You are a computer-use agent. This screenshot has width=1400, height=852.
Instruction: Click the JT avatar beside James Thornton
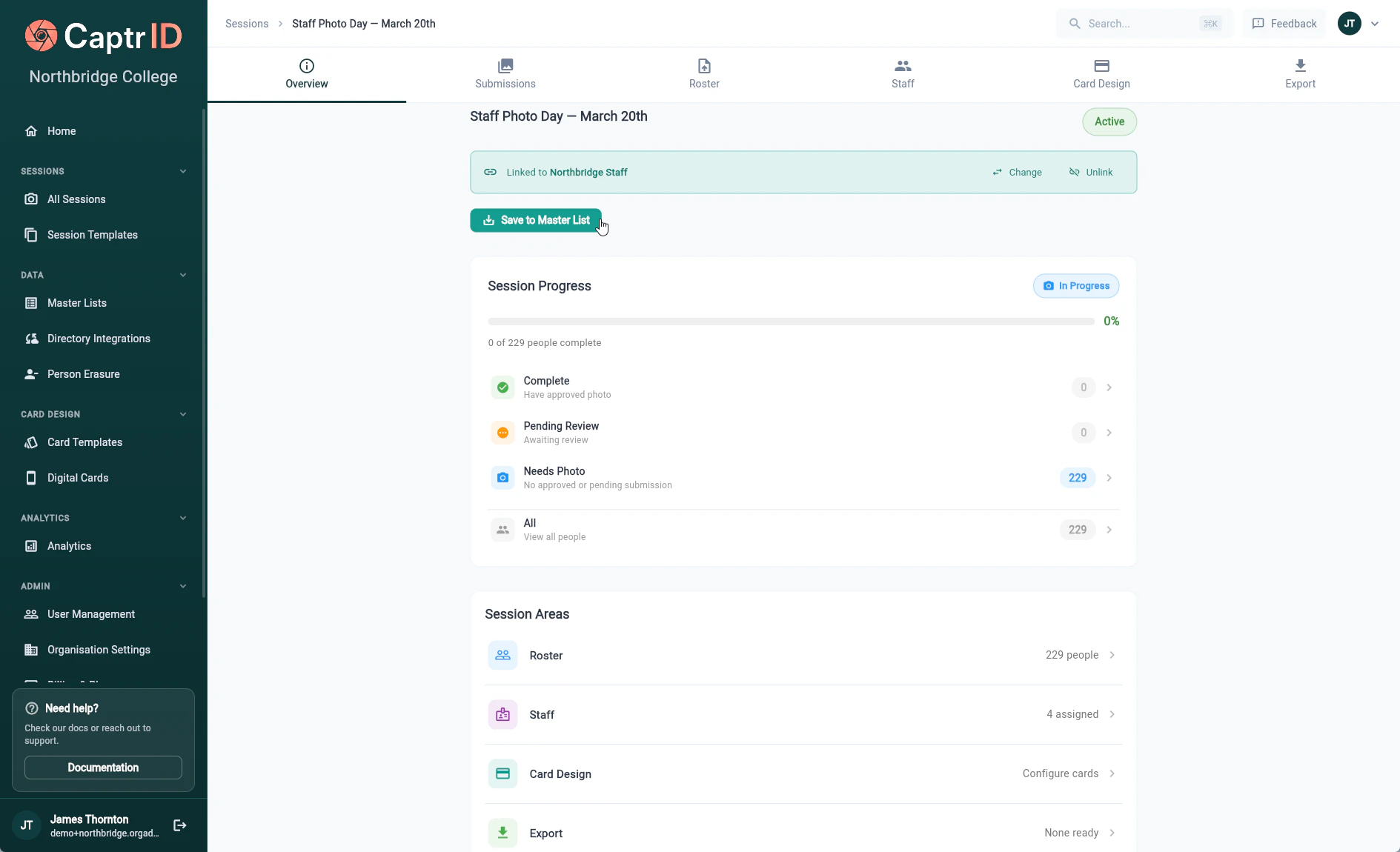[27, 825]
